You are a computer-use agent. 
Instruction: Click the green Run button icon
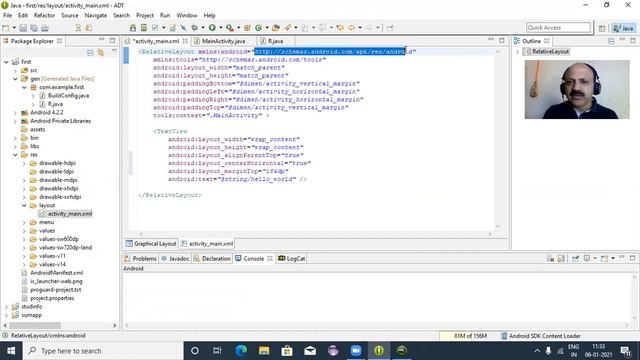point(212,28)
